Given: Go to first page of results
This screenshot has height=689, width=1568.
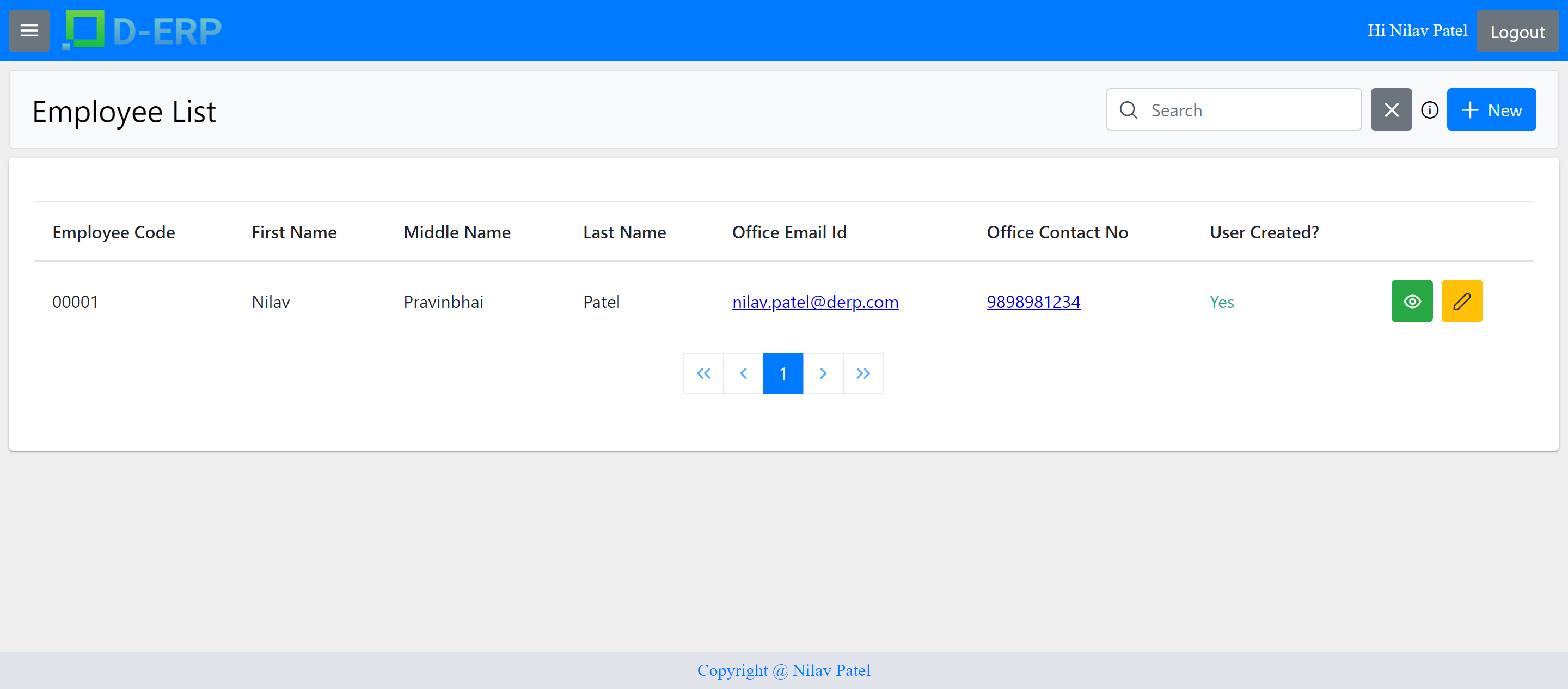Looking at the screenshot, I should [x=703, y=373].
